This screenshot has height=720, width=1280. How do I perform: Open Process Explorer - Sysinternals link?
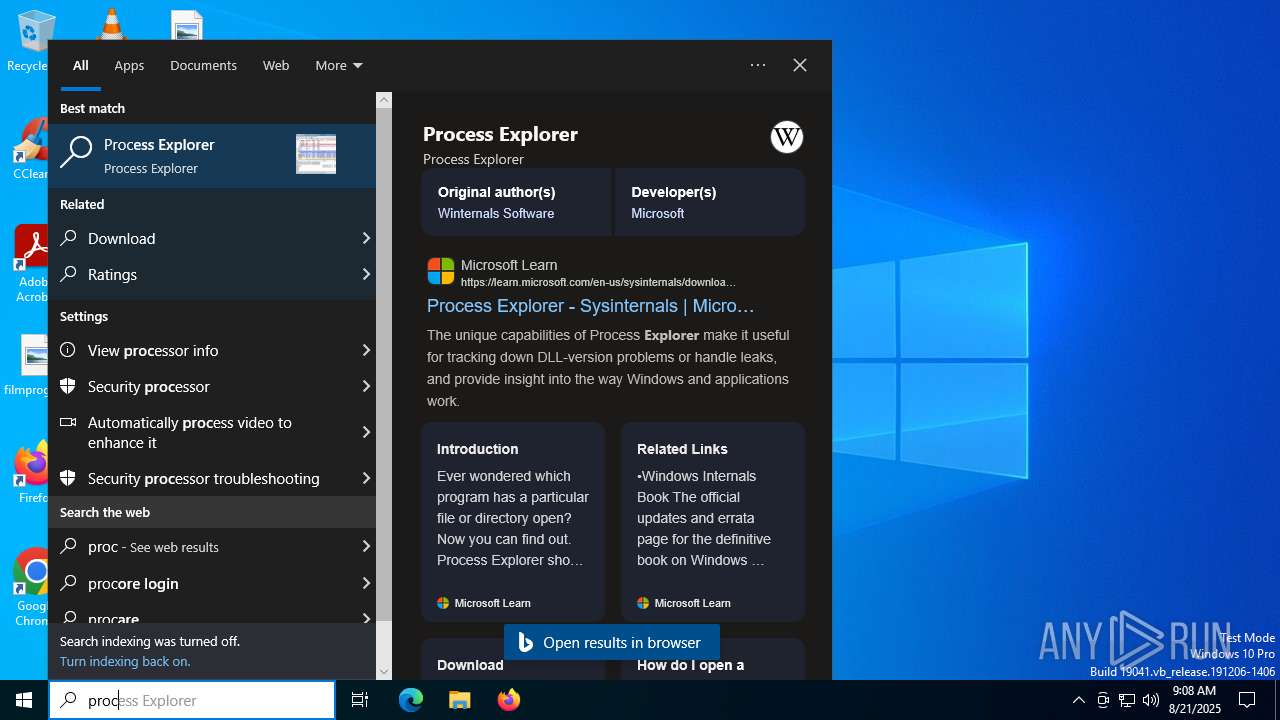(x=590, y=305)
